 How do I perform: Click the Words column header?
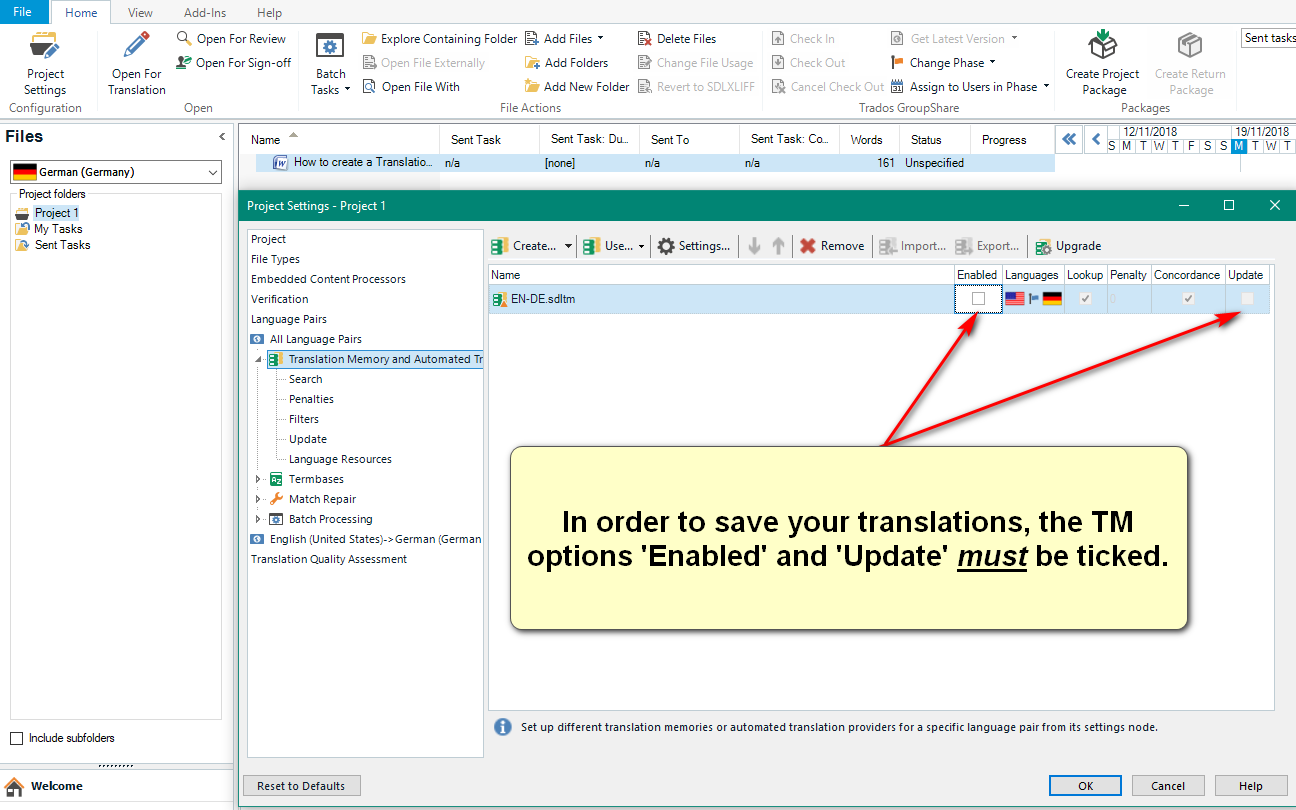(867, 140)
